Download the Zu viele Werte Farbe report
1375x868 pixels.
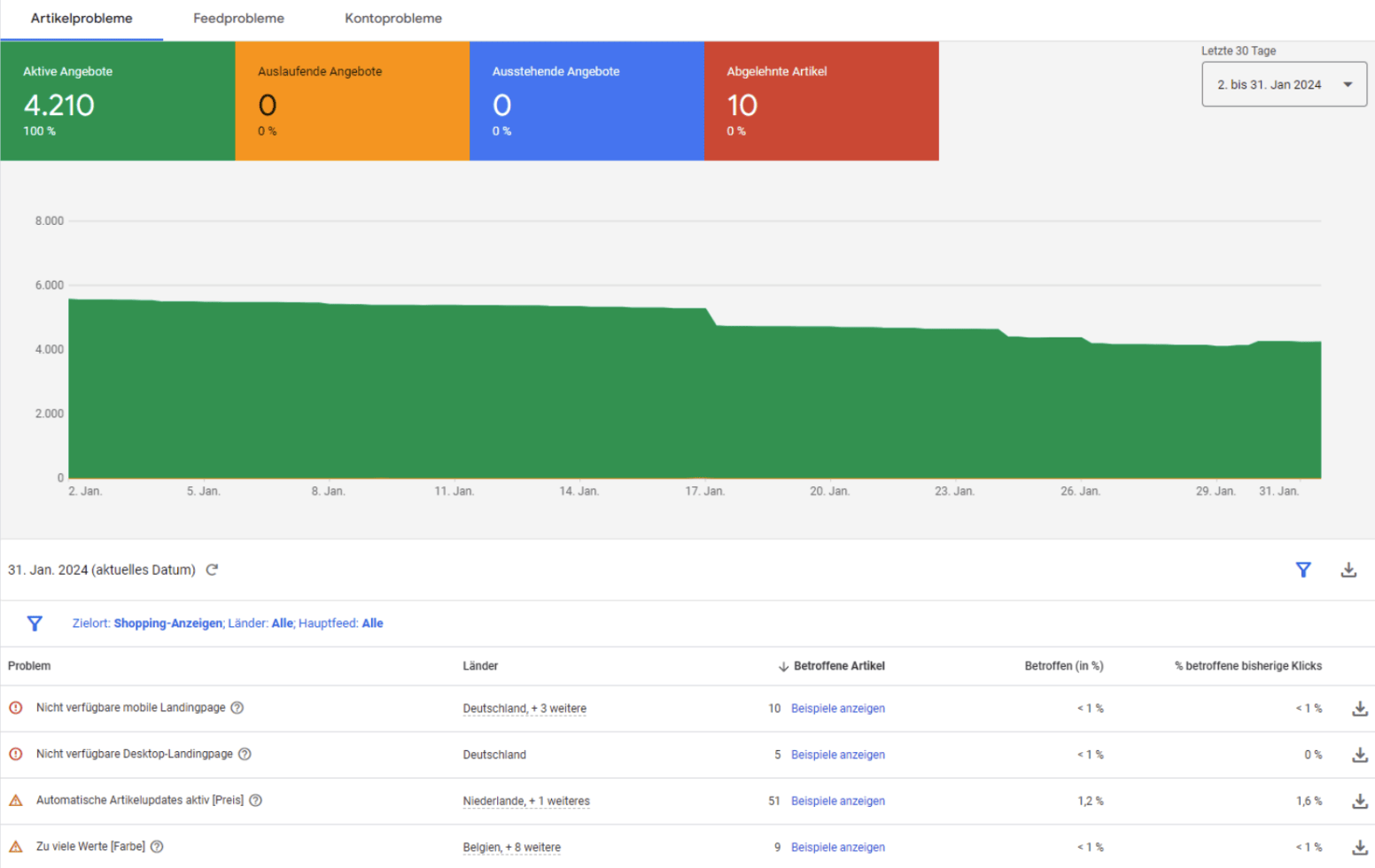(1359, 847)
